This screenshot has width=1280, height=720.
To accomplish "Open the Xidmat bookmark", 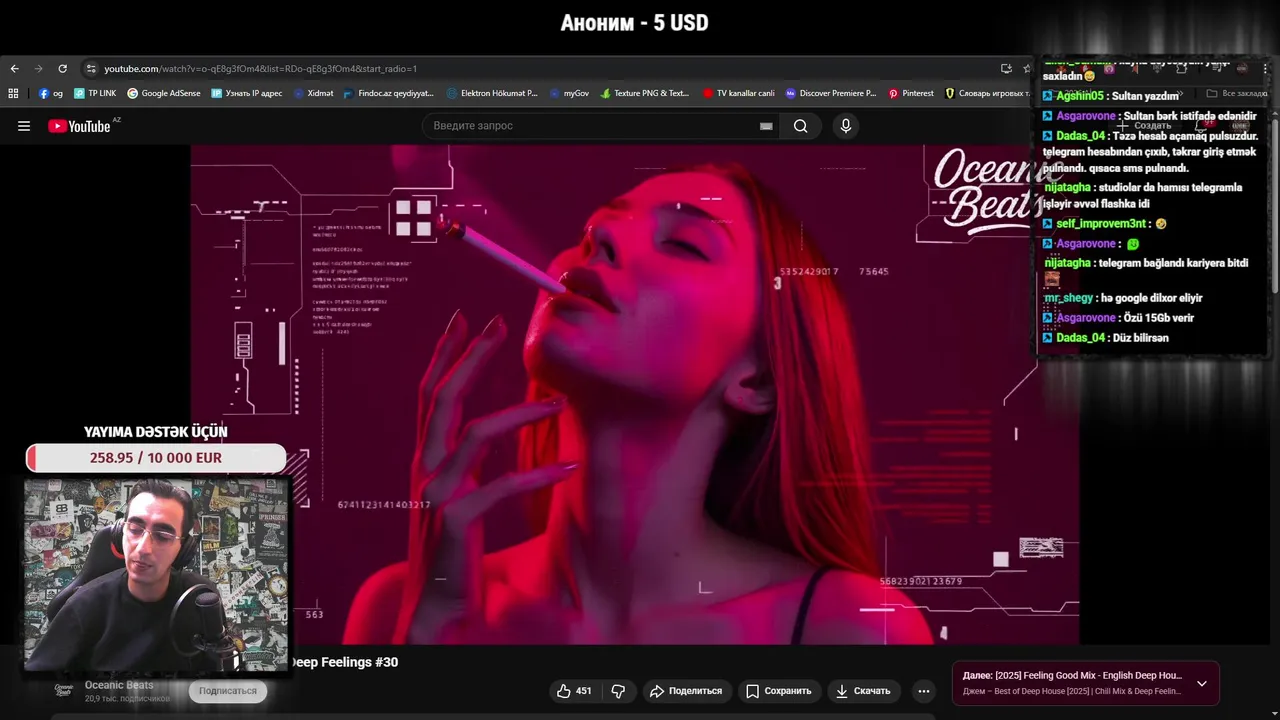I will (x=313, y=93).
